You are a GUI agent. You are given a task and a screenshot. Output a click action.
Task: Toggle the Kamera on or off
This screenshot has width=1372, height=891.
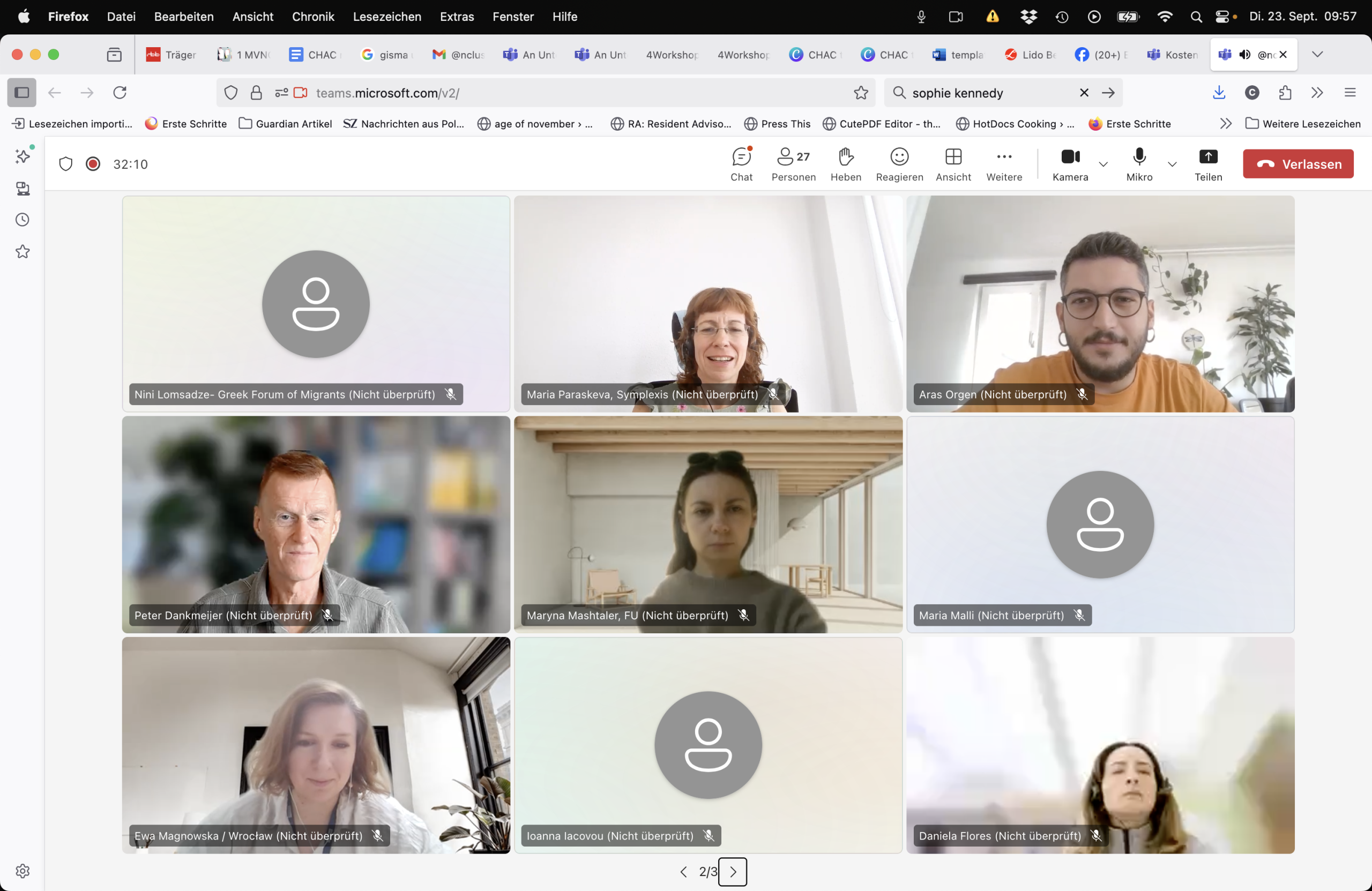[x=1070, y=163]
